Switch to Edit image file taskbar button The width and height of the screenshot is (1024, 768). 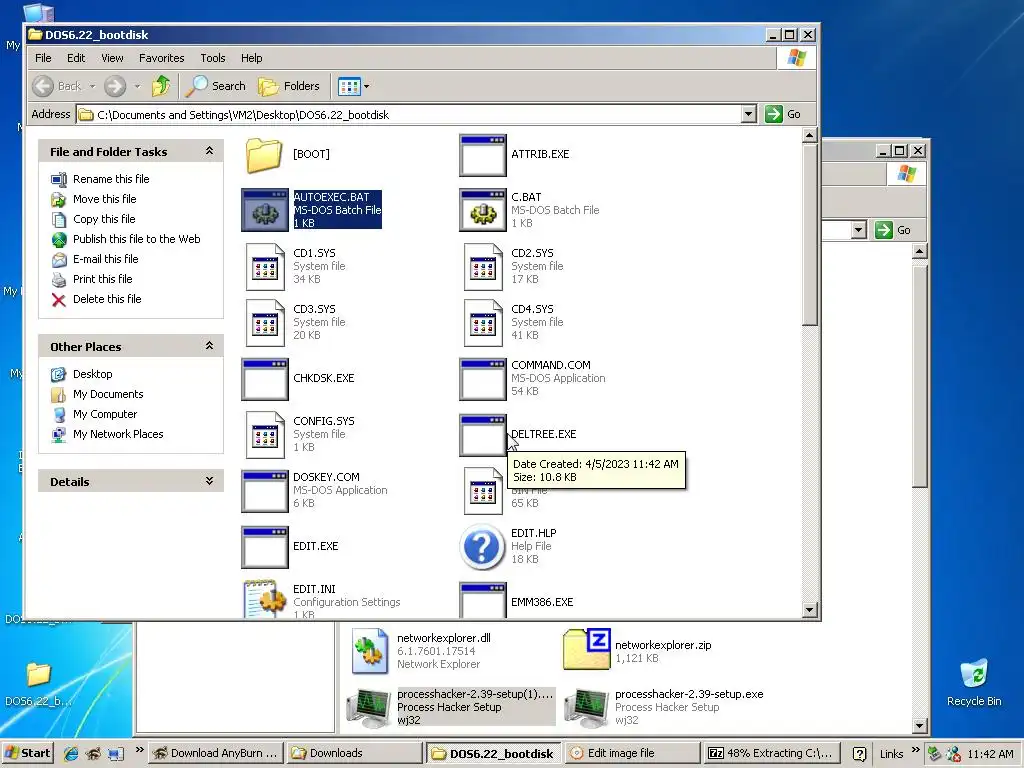point(632,753)
